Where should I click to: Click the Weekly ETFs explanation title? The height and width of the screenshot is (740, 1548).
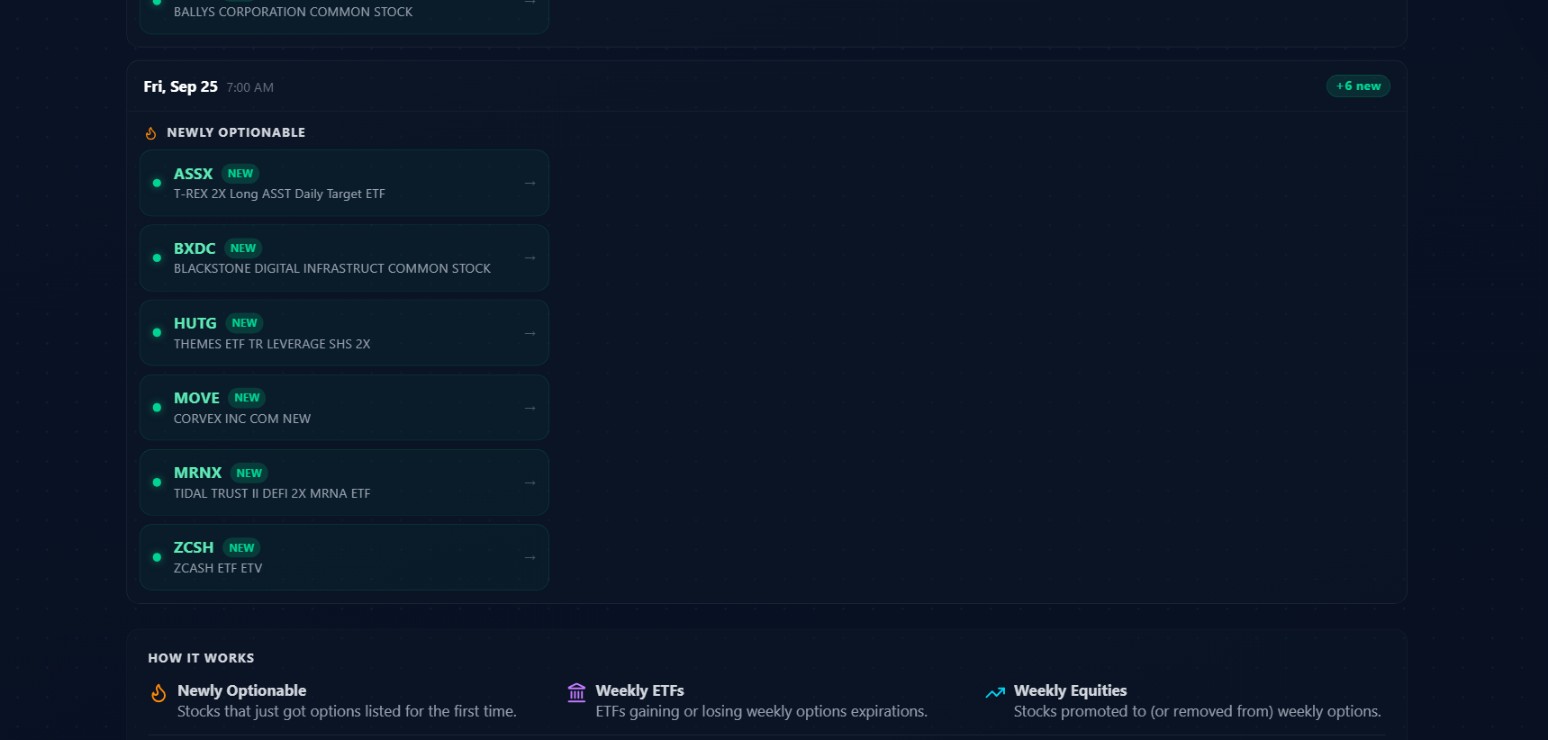point(640,691)
